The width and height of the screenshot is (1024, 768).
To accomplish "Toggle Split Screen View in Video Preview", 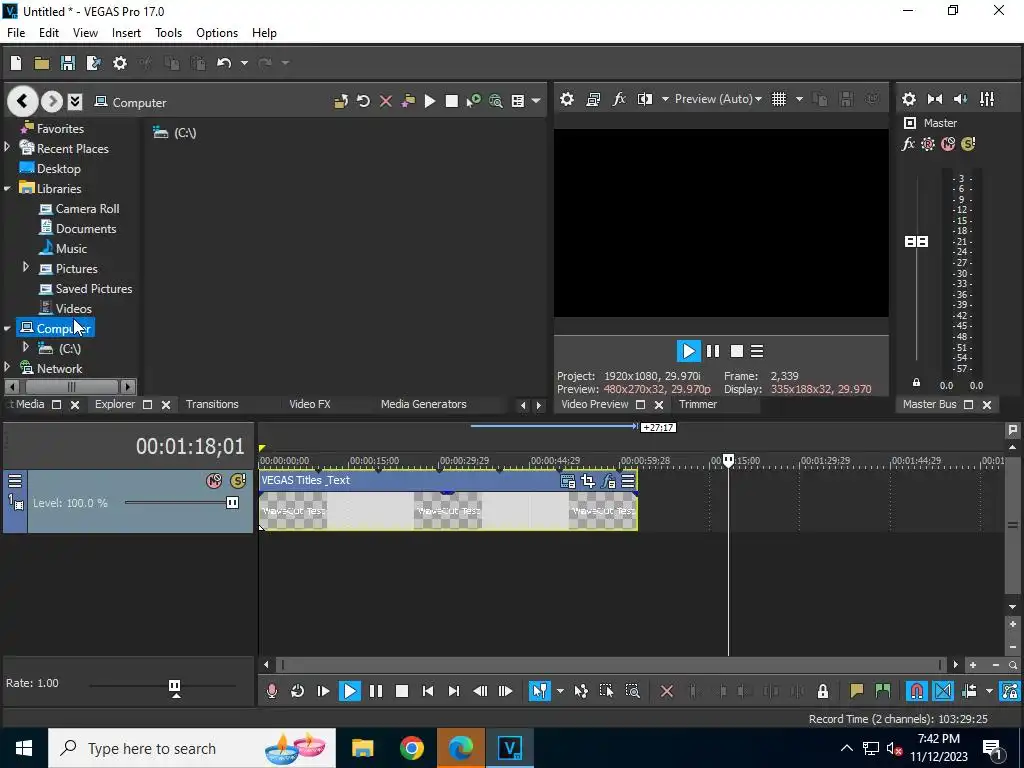I will tap(645, 99).
